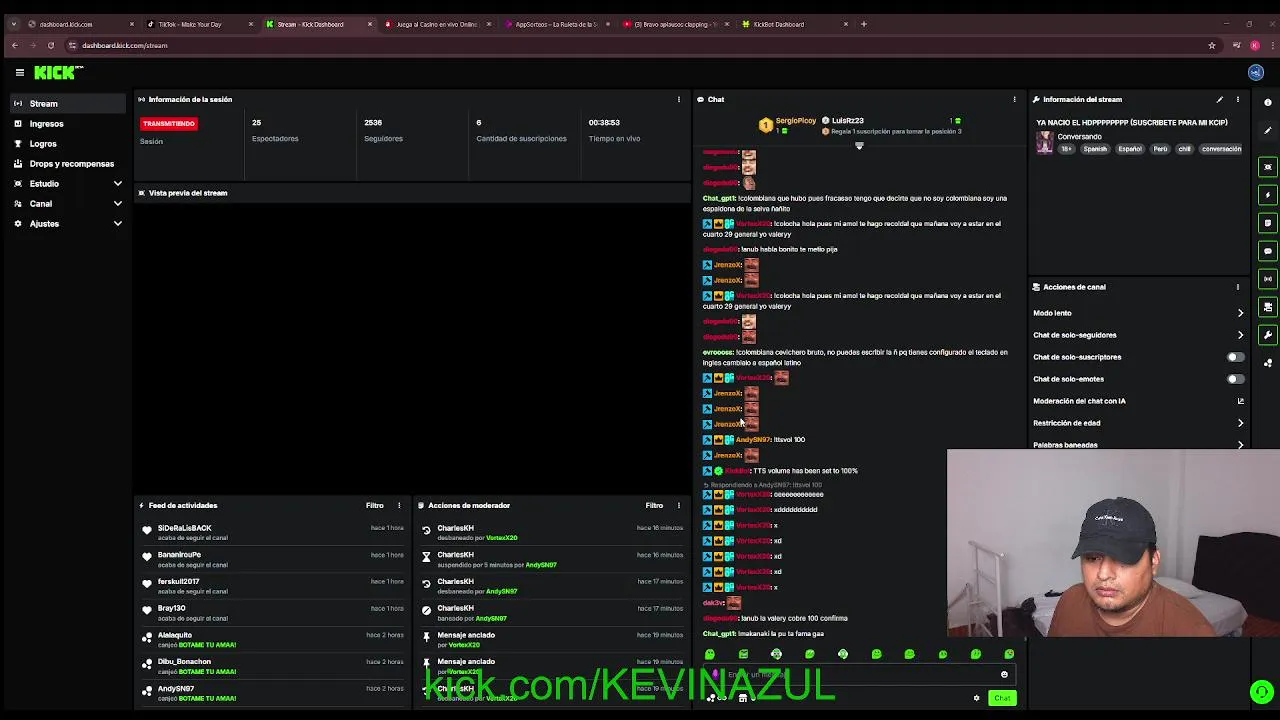
Task: Toggle the lightning activity widget icon in the right sidebar
Action: [1268, 195]
